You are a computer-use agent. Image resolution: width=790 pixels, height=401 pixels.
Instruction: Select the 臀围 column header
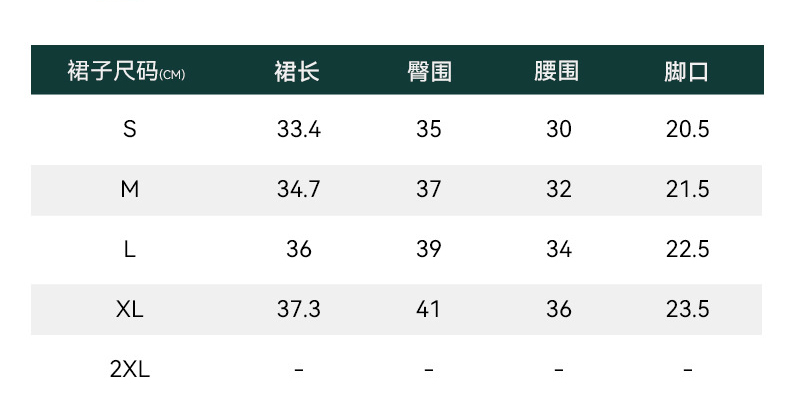428,72
